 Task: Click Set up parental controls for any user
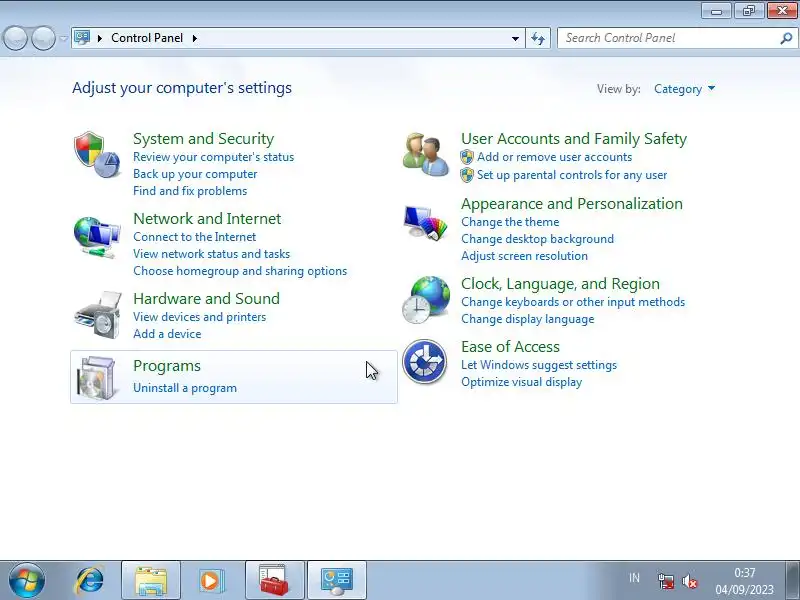572,175
